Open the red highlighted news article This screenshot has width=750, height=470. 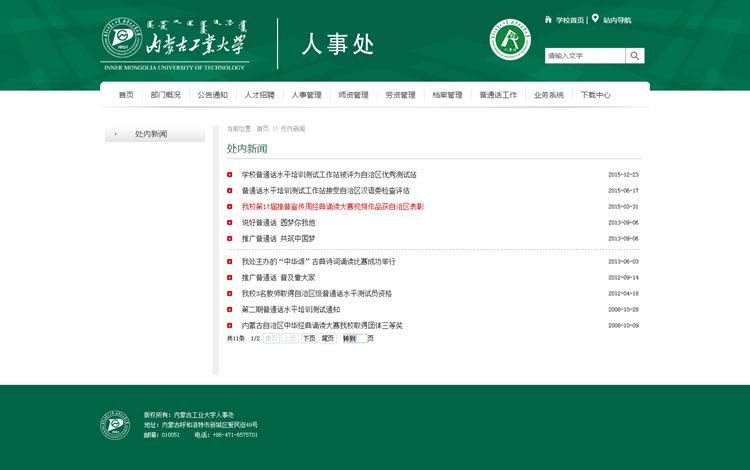click(332, 207)
